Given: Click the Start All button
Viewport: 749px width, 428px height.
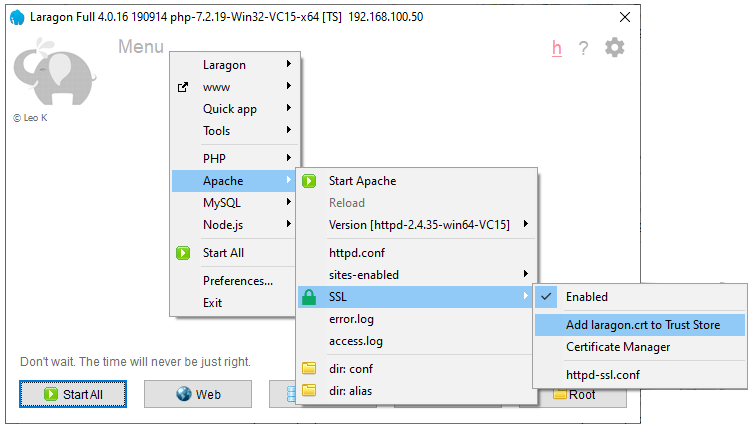Looking at the screenshot, I should [x=73, y=394].
